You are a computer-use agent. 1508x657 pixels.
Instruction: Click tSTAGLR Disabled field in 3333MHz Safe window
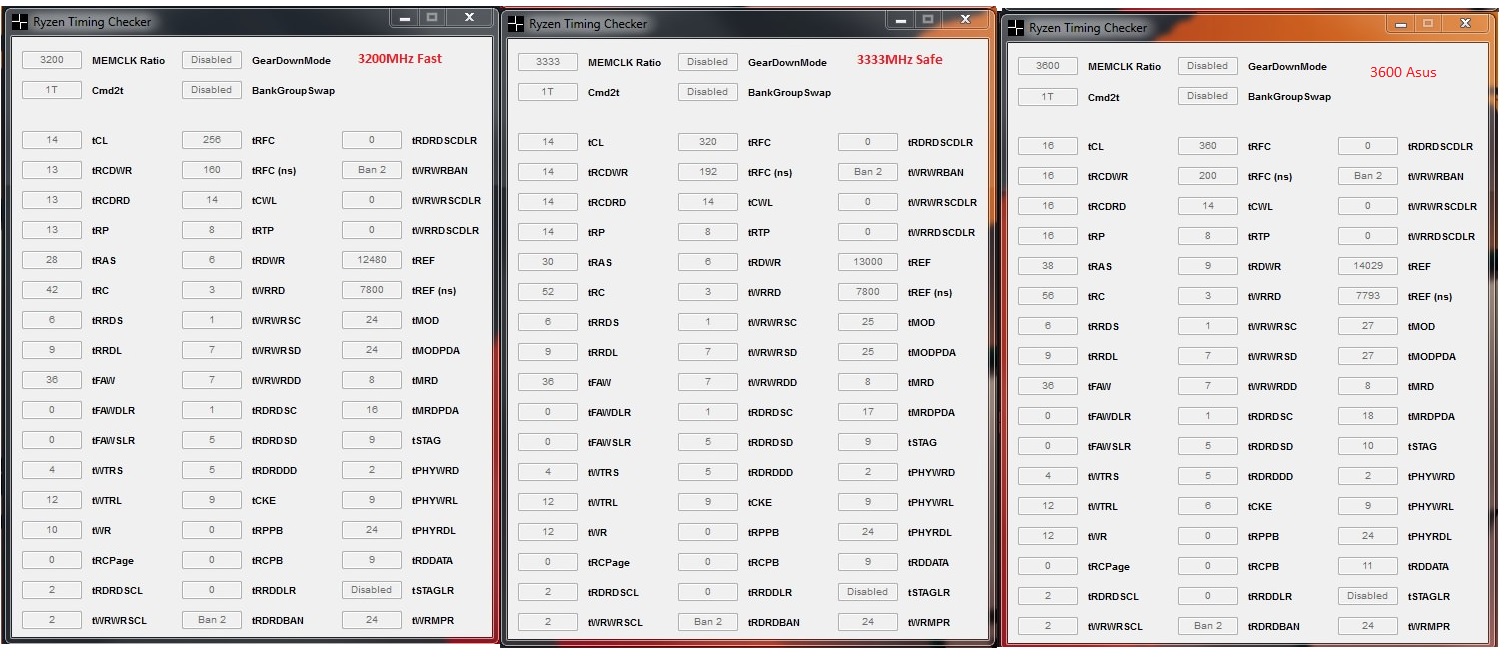click(868, 592)
